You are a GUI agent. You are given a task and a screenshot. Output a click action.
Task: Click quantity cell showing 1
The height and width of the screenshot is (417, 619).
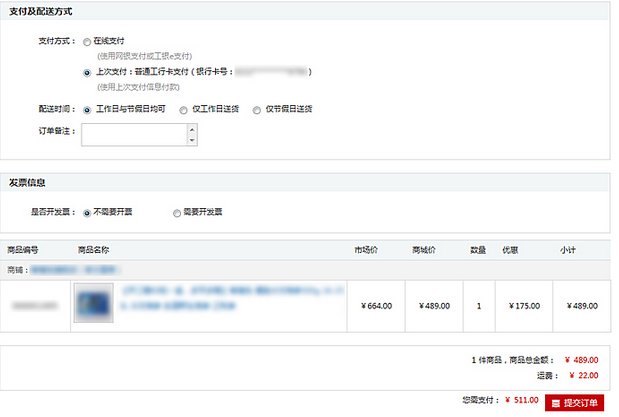click(x=479, y=306)
